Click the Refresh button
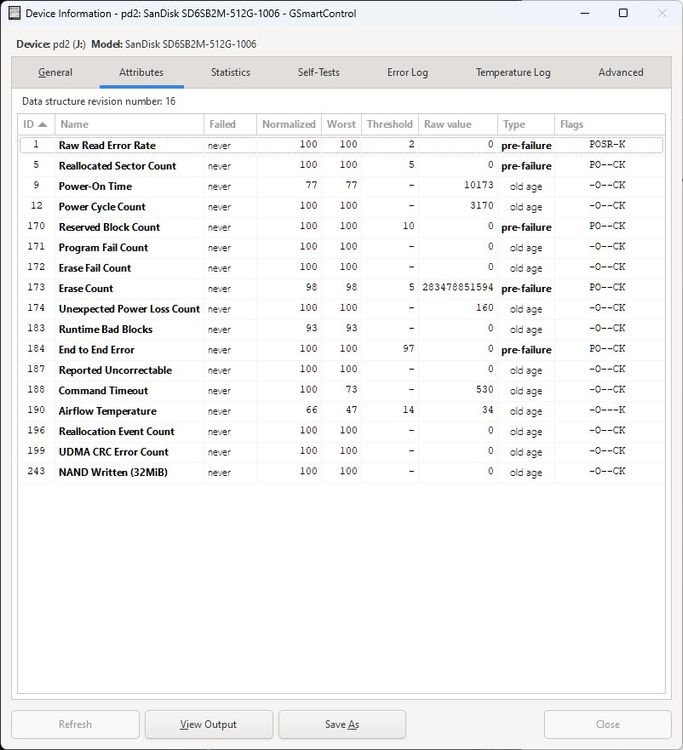The height and width of the screenshot is (750, 683). (75, 724)
